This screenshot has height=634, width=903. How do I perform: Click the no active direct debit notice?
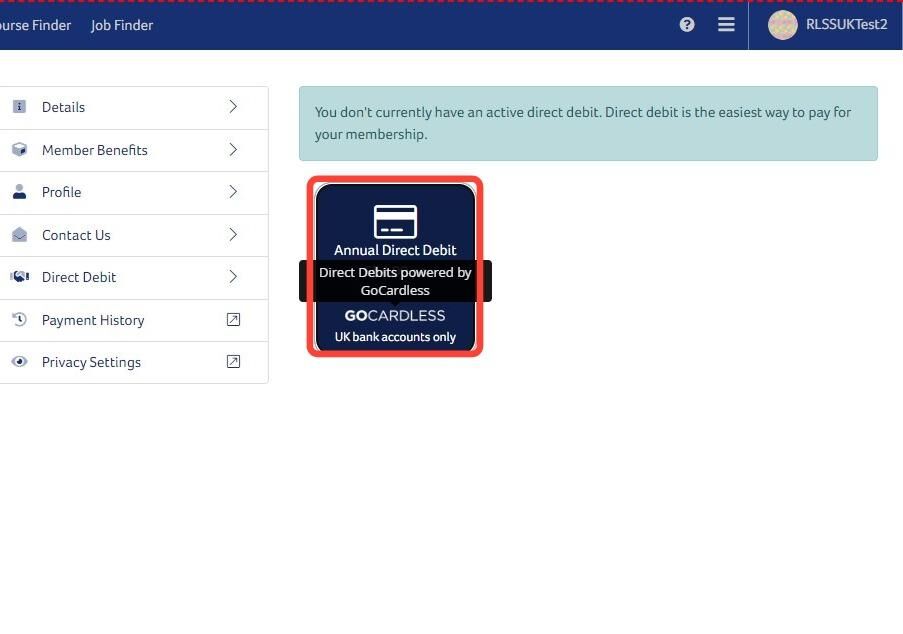[588, 123]
